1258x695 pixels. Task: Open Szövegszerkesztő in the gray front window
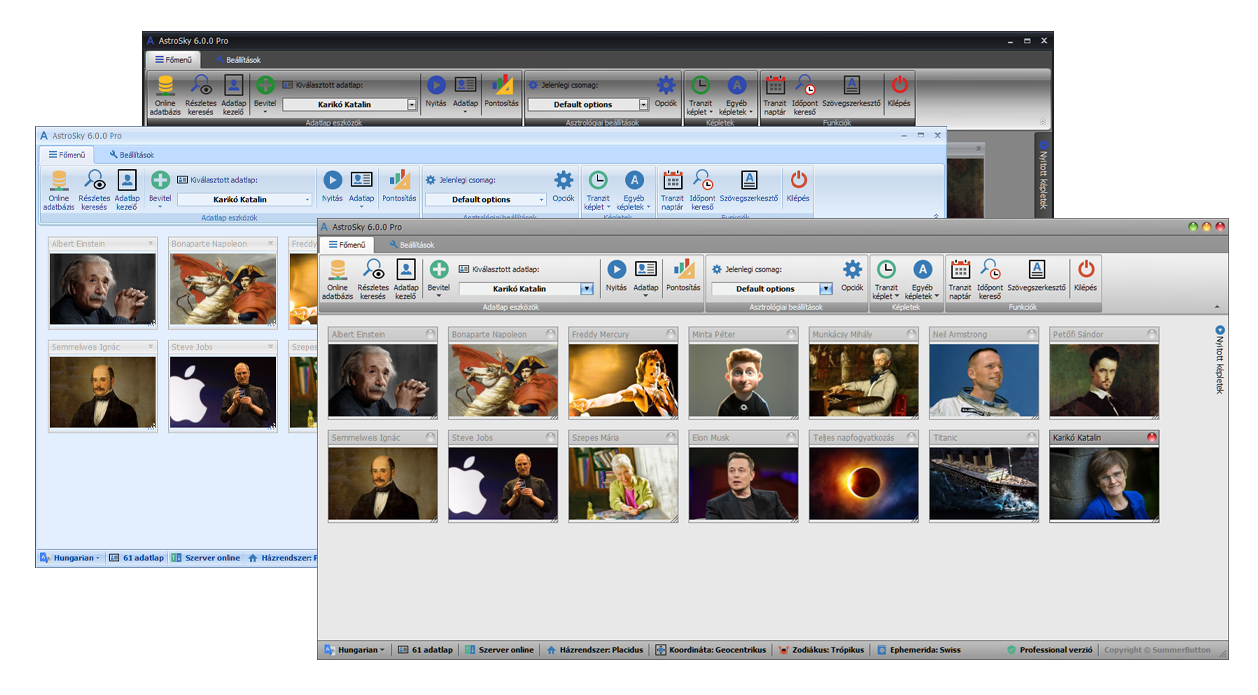[1037, 277]
